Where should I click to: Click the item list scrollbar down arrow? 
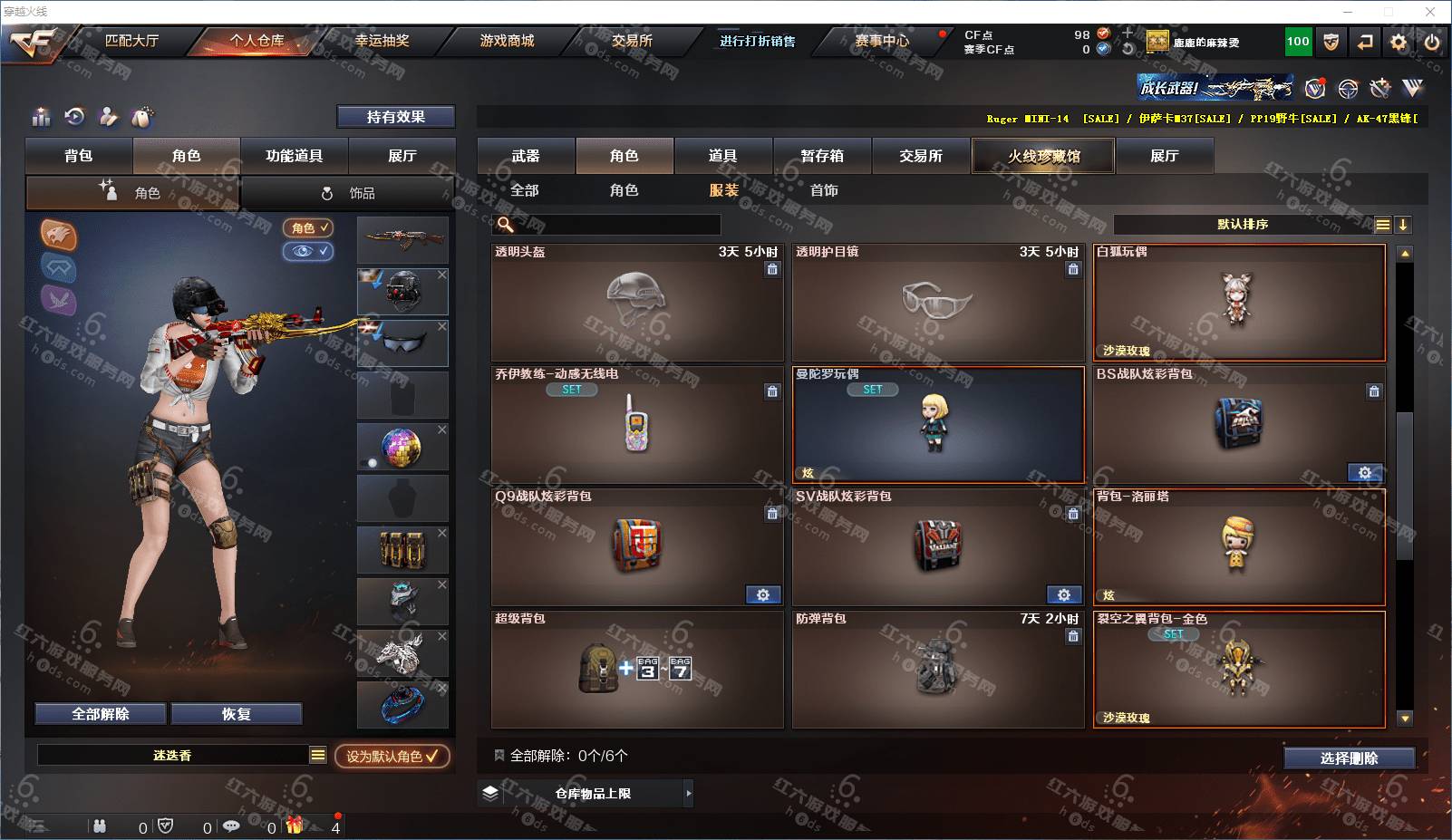pos(1405,719)
